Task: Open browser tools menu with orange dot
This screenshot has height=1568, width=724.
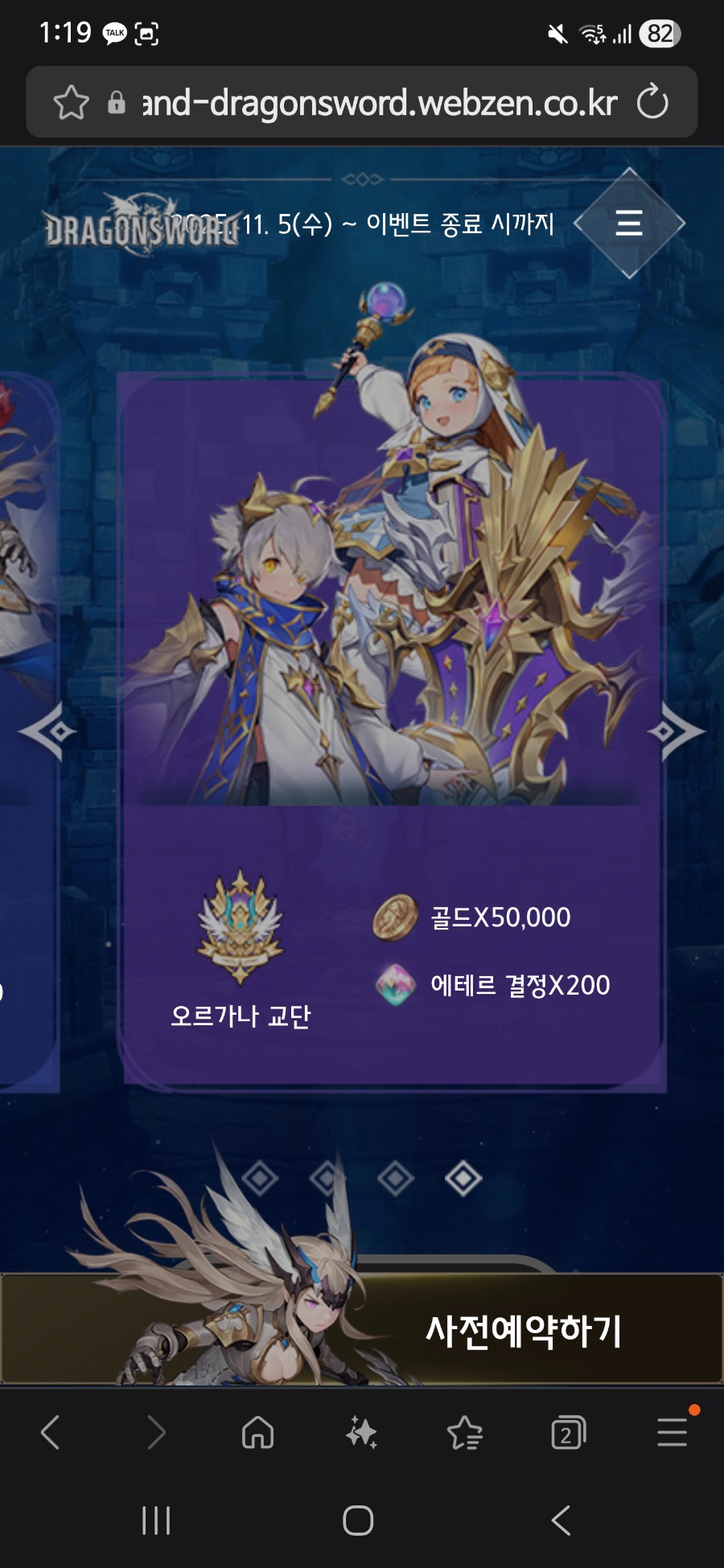Action: click(673, 1430)
